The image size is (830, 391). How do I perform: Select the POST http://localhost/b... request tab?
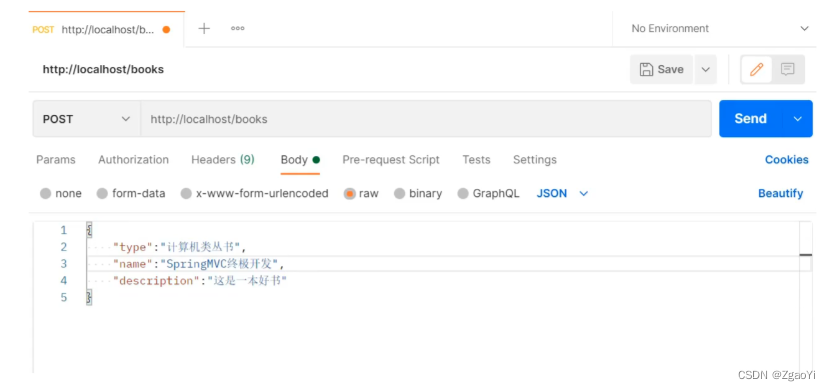(106, 30)
